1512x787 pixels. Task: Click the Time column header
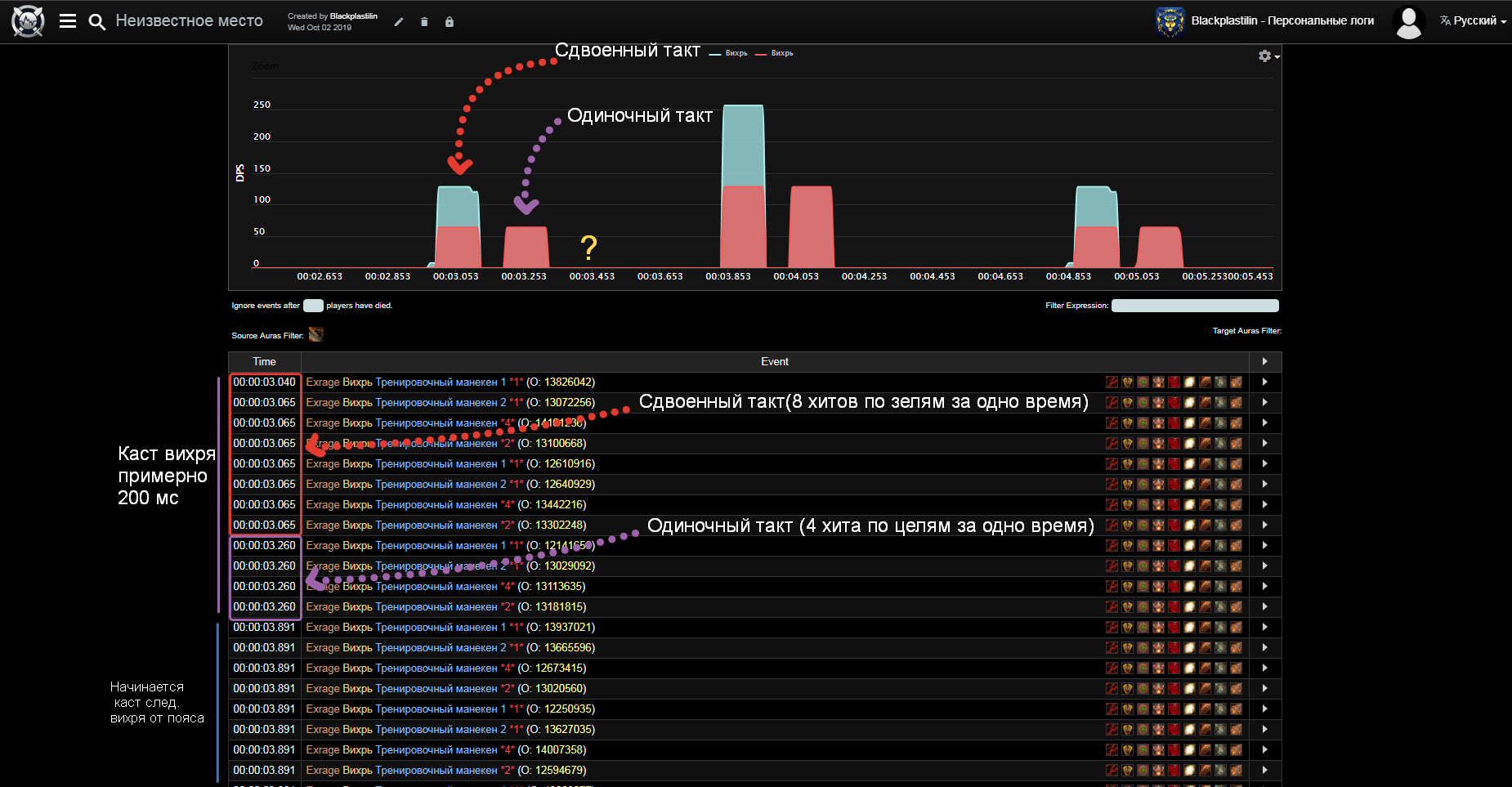coord(264,361)
